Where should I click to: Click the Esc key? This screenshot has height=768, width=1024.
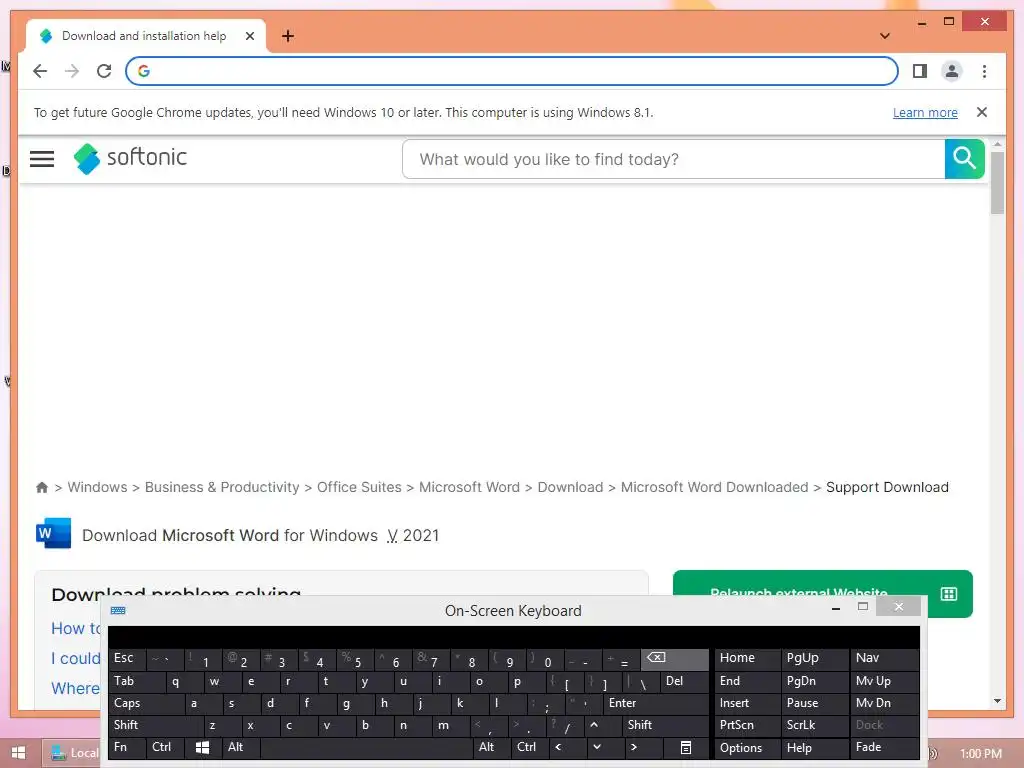click(x=127, y=658)
